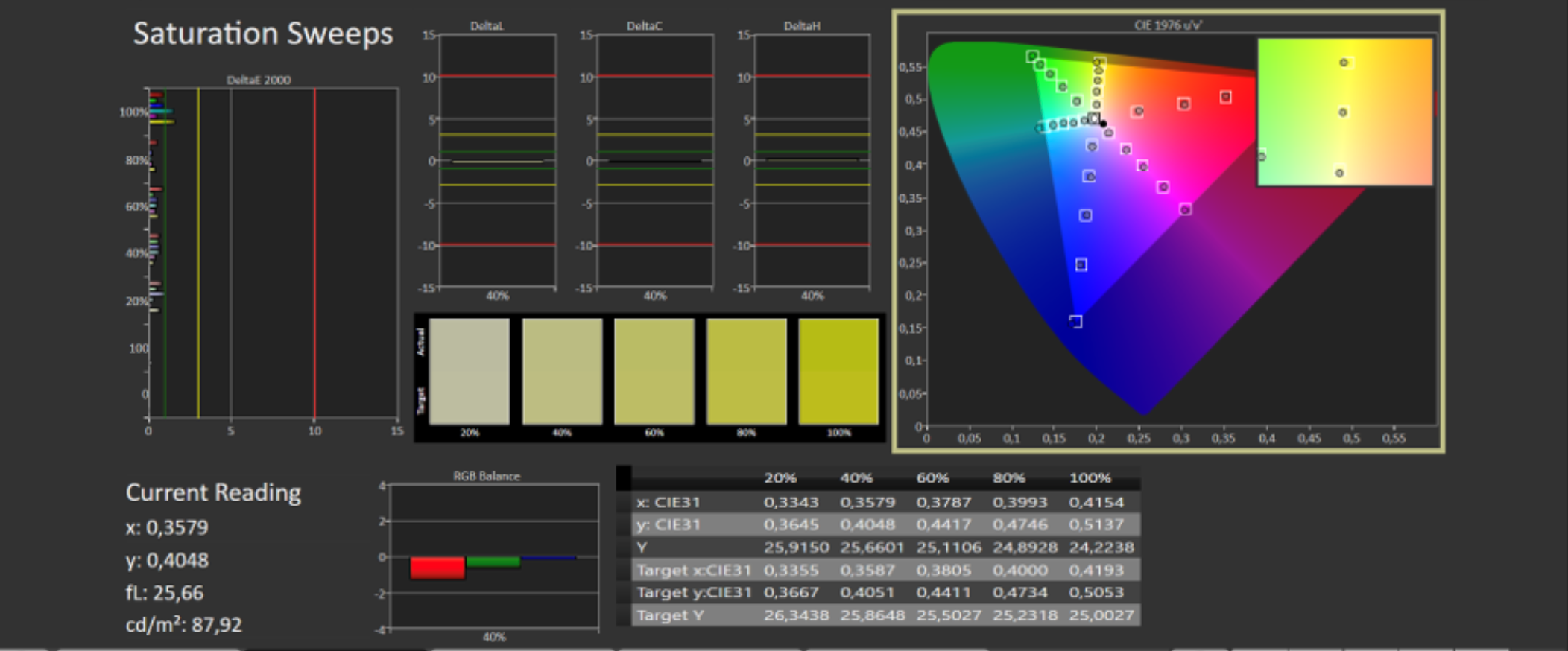Open the DeltaH chart
The width and height of the screenshot is (1568, 651).
click(x=812, y=160)
